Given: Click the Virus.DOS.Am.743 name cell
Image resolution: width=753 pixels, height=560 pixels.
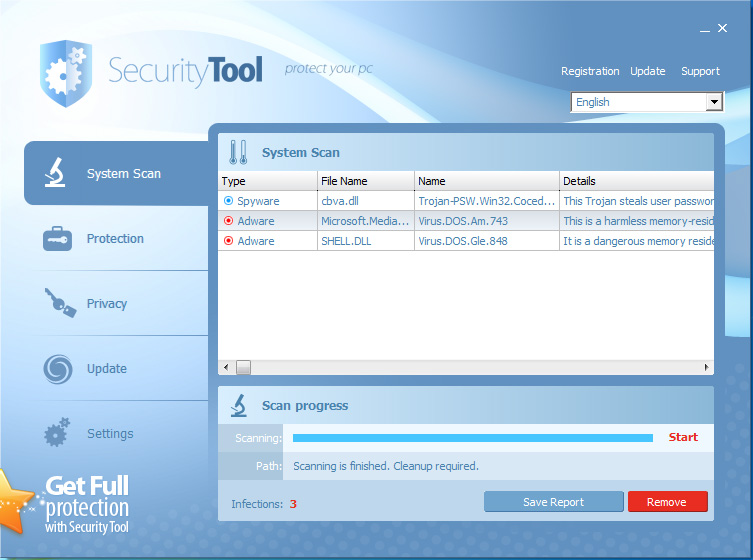Looking at the screenshot, I should 487,221.
